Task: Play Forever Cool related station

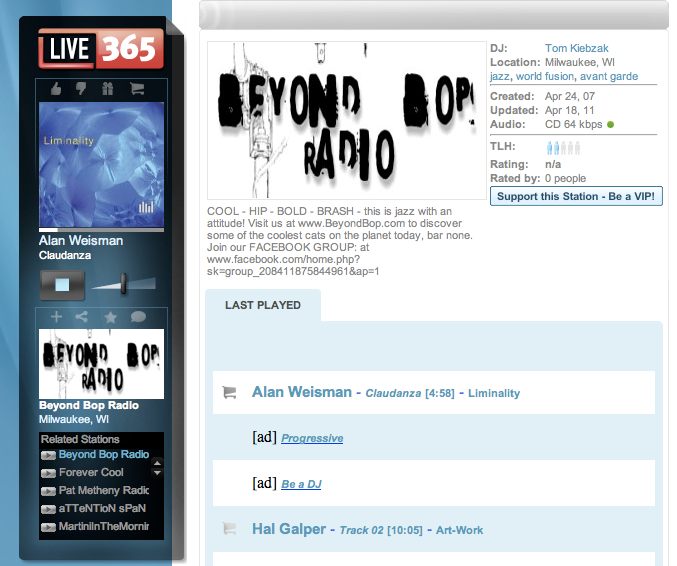Action: [x=48, y=473]
